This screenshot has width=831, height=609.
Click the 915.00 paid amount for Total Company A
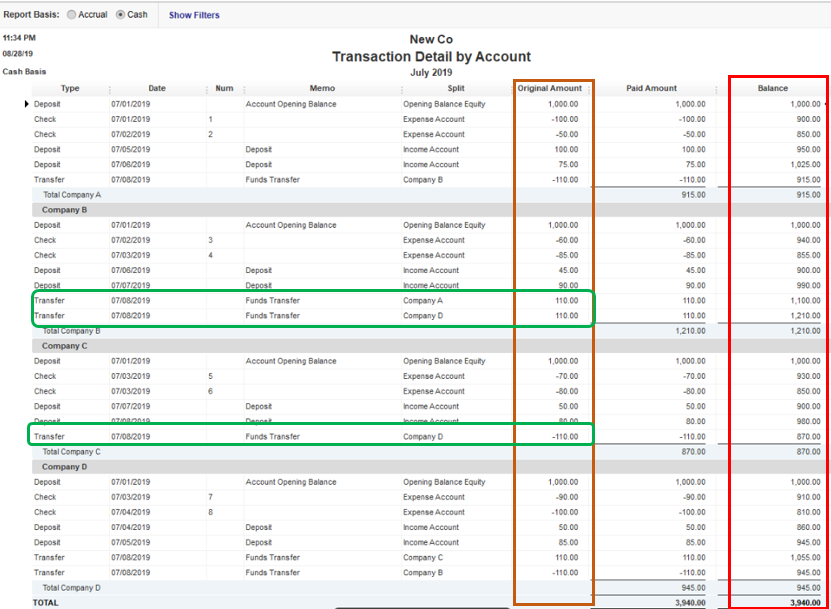(693, 195)
